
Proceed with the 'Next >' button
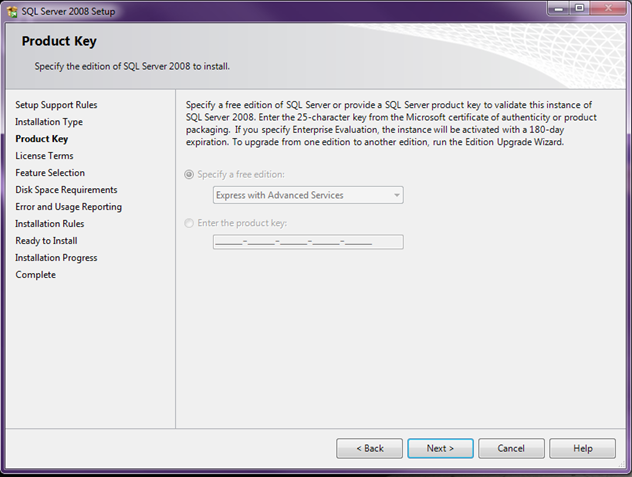440,448
